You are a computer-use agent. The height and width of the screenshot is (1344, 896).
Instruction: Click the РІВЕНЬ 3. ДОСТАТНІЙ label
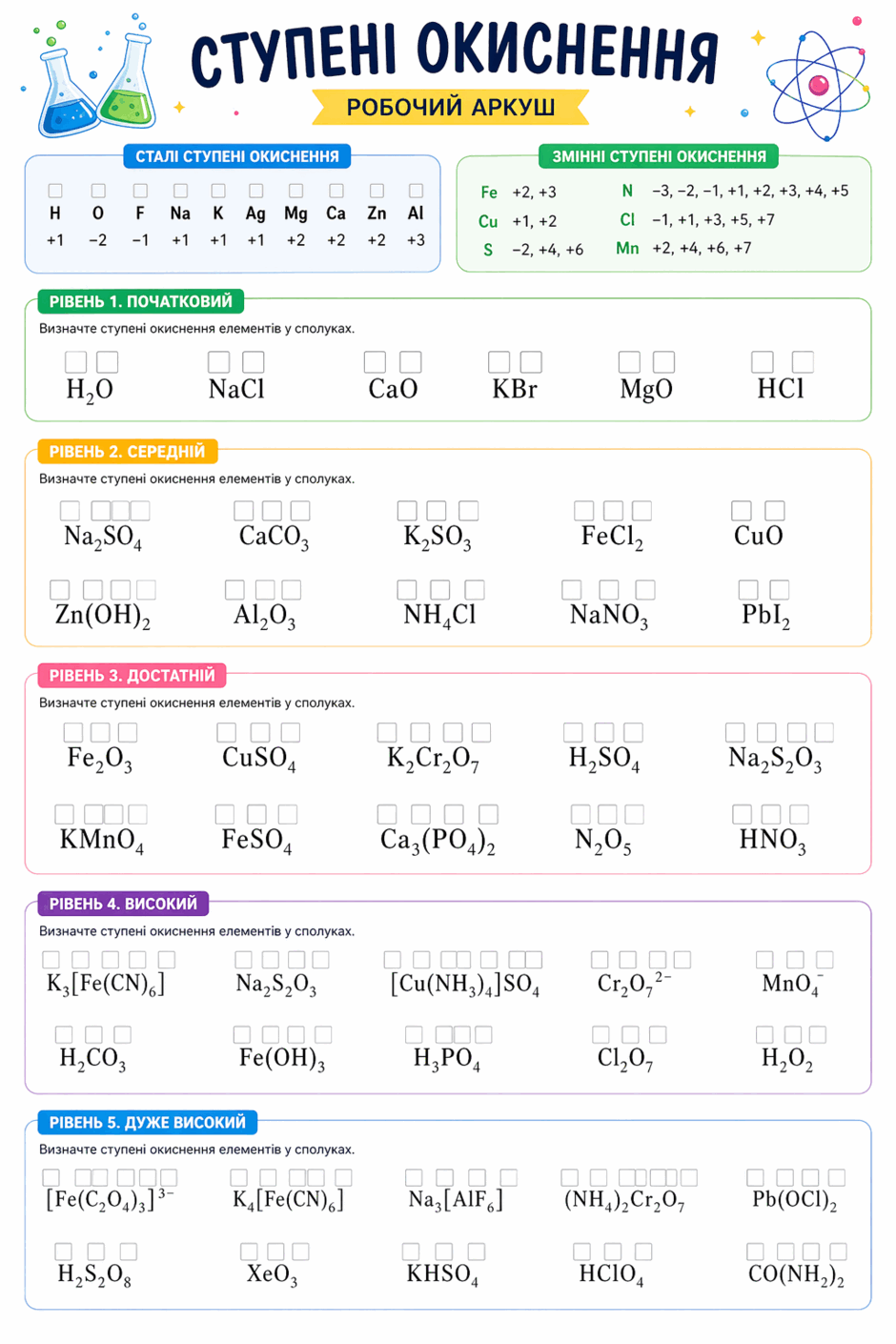[x=132, y=676]
